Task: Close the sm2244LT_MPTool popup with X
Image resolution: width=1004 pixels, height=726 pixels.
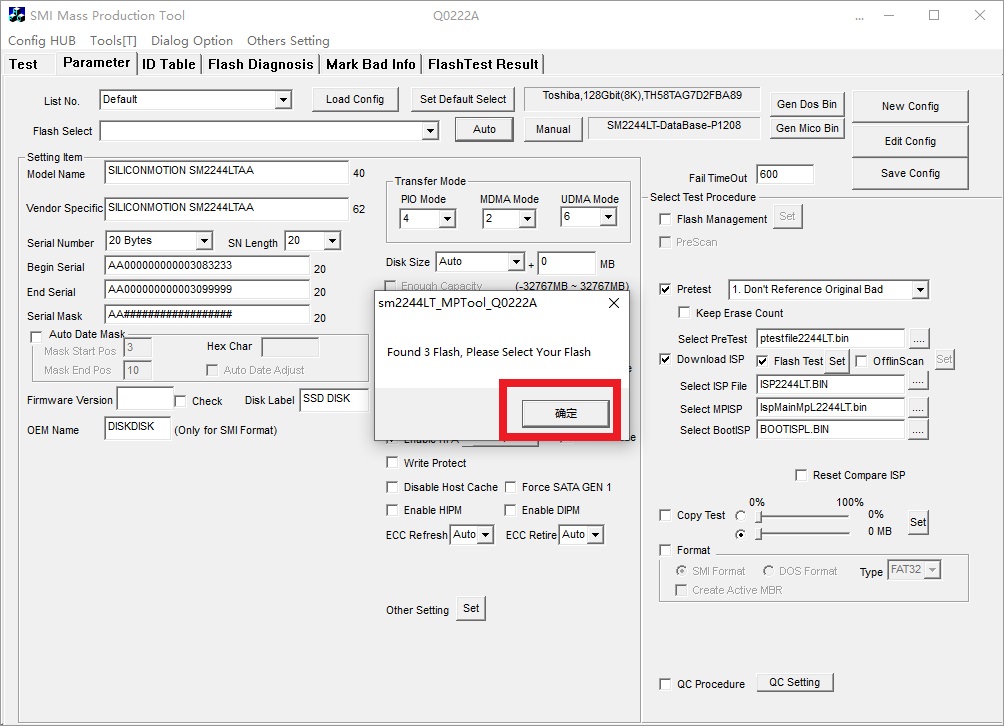Action: tap(613, 303)
